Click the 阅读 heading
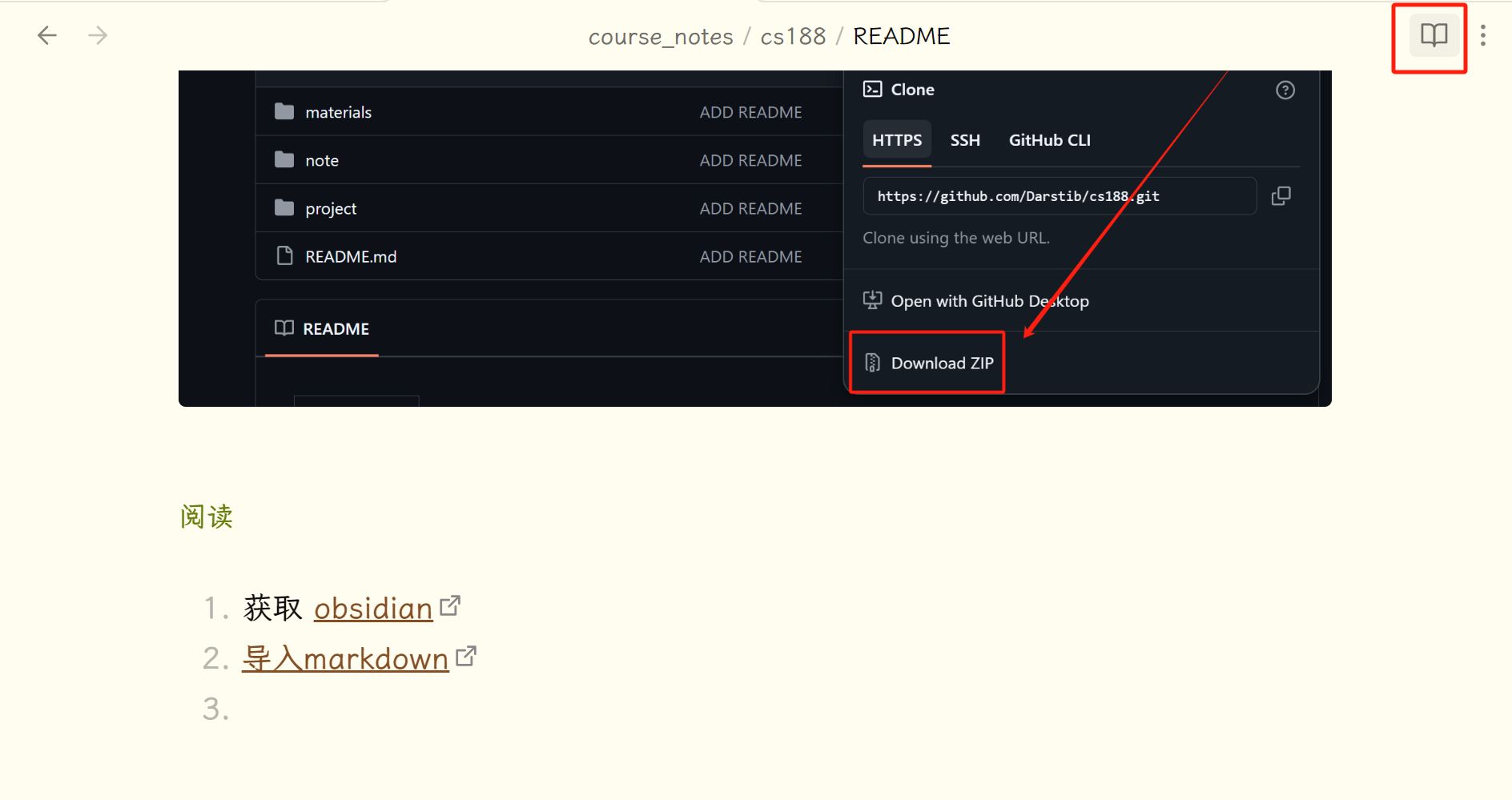Screen dimensions: 1512x800 207,517
